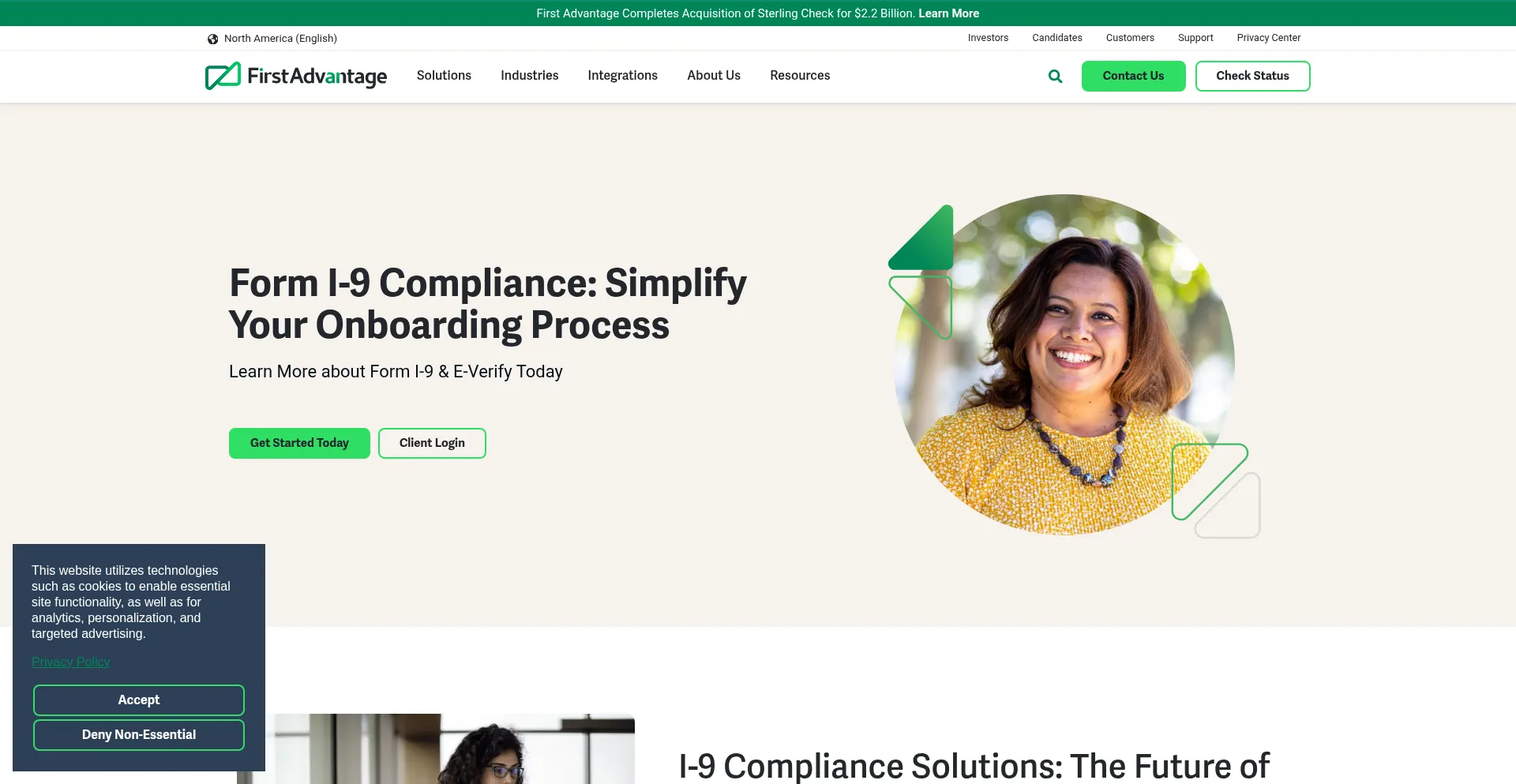Screen dimensions: 1516x784
Task: Accept cookies in the consent banner
Action: pos(139,700)
